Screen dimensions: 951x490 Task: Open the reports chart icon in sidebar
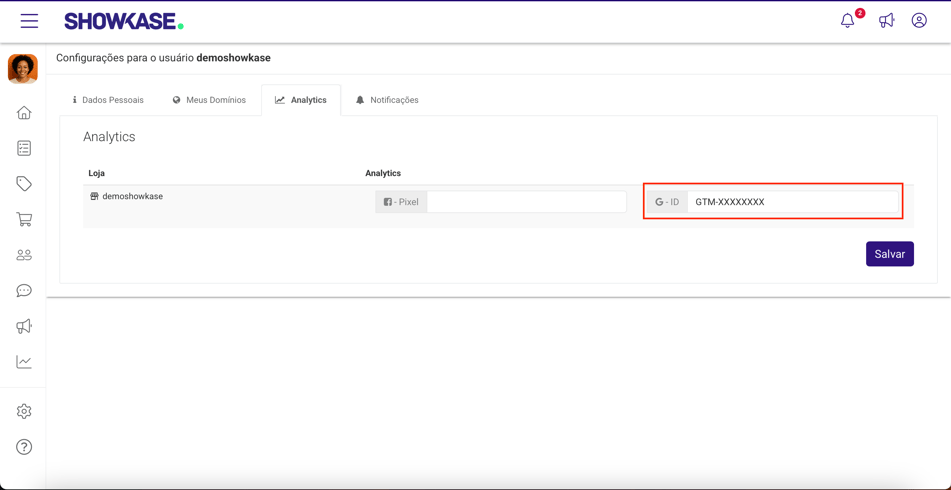point(24,362)
